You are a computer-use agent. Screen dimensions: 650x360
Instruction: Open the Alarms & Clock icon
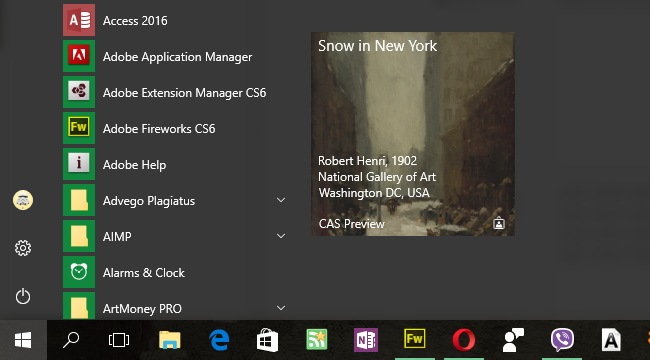point(79,272)
